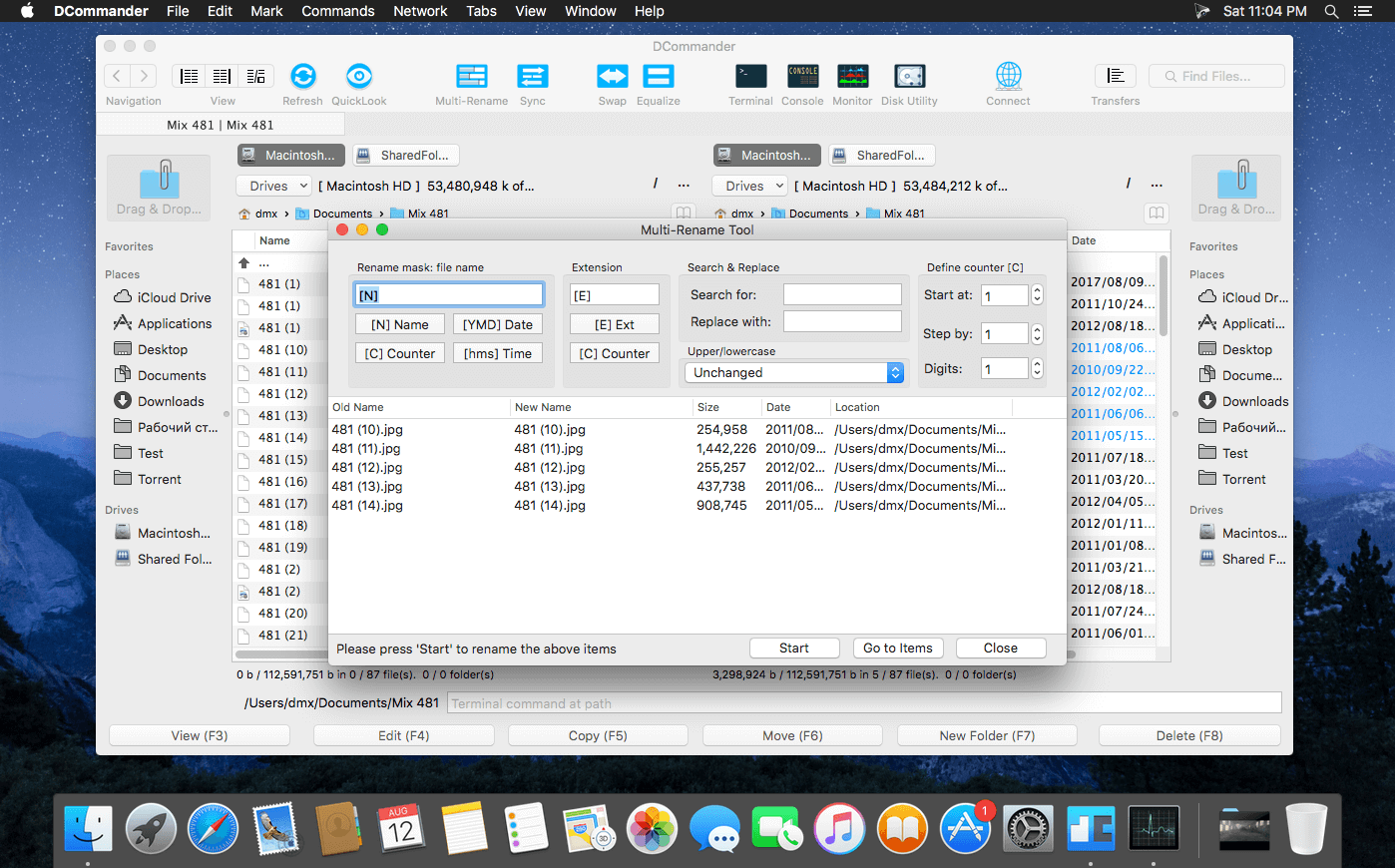Screen dimensions: 1395x868
Task: Open the Upper/lowercase Unchanged dropdown
Action: tap(794, 372)
